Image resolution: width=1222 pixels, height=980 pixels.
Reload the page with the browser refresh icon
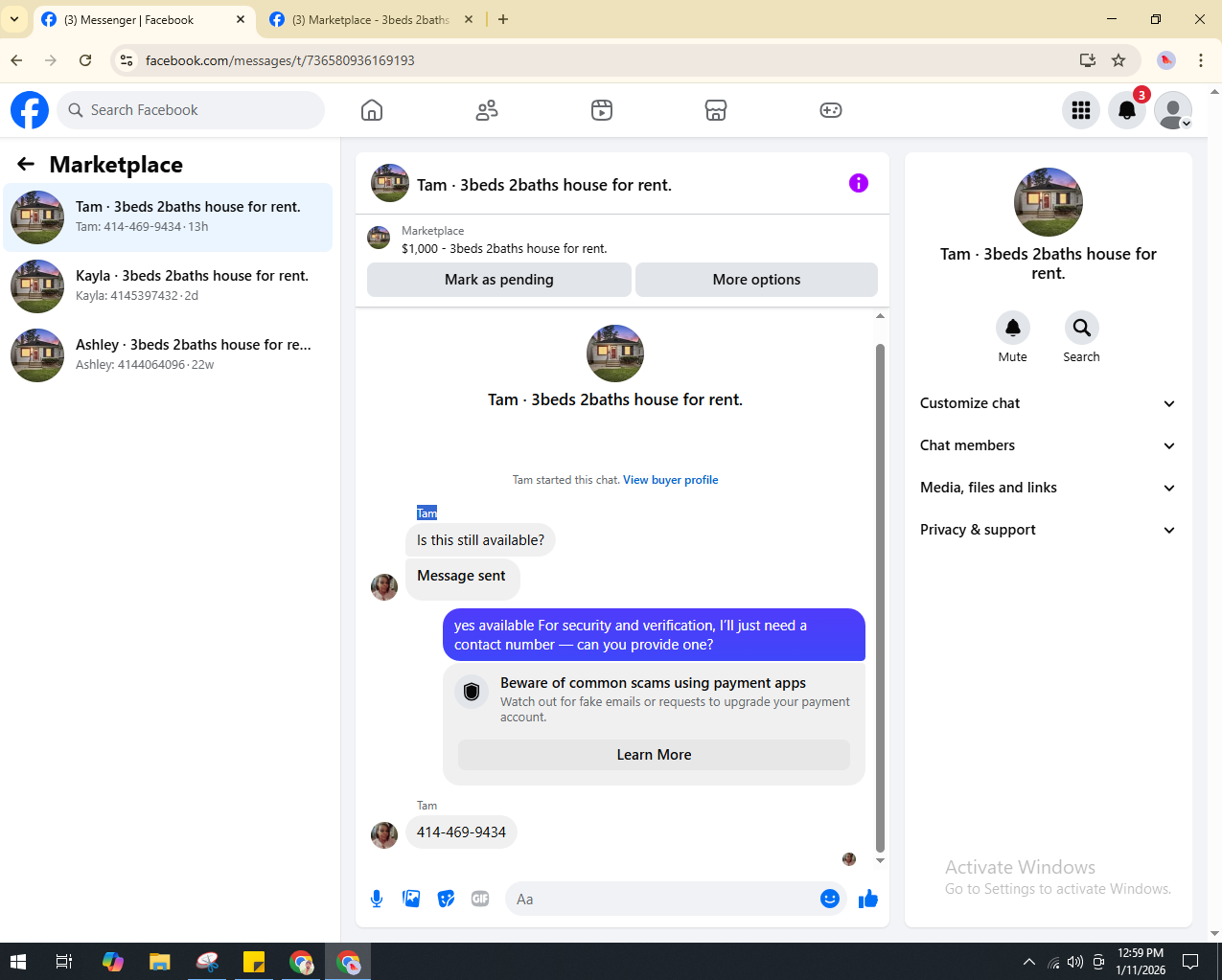pos(85,60)
